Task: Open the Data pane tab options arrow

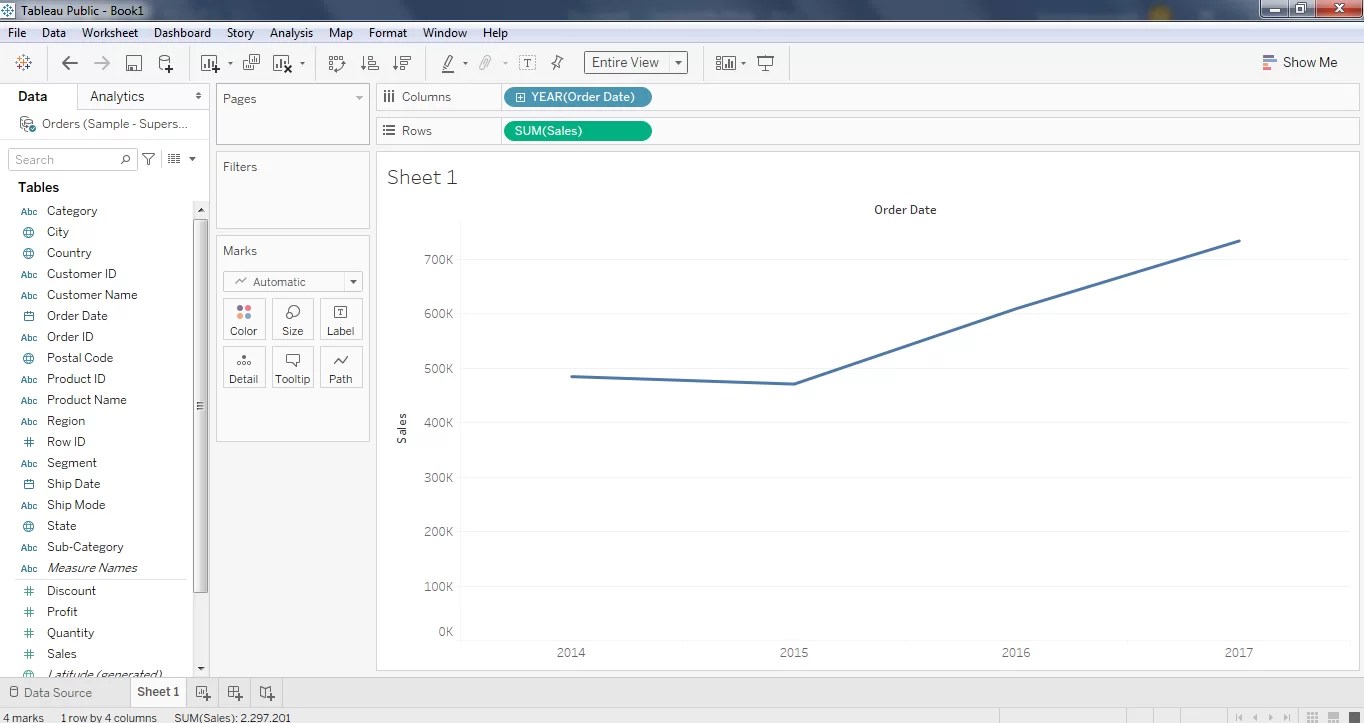Action: click(x=199, y=96)
